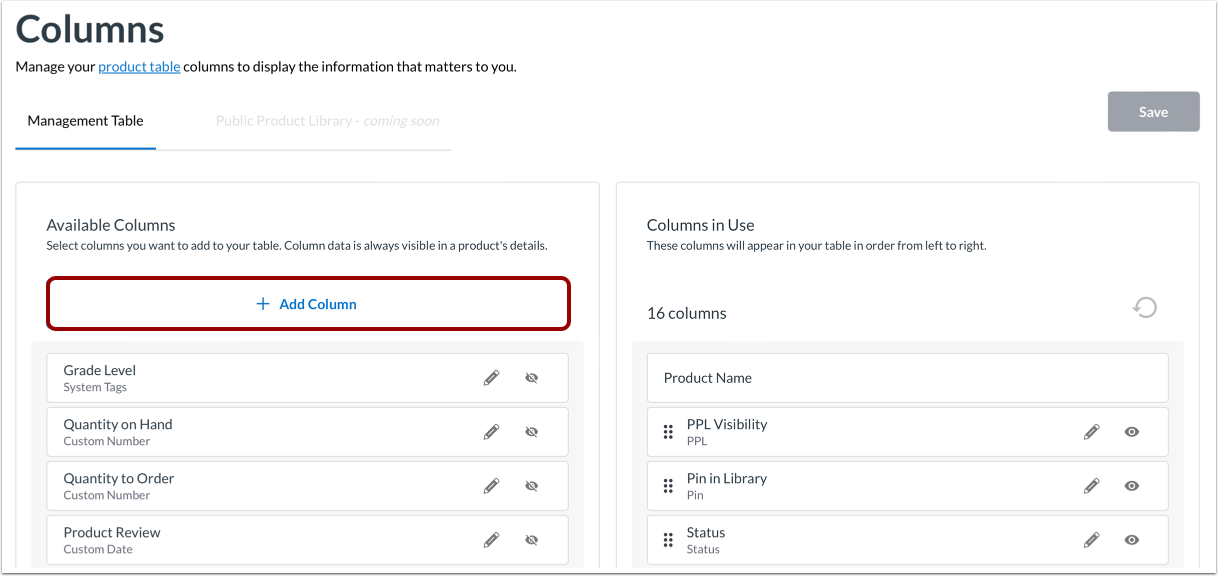The width and height of the screenshot is (1218, 576).
Task: Edit the Quantity on Hand column
Action: tap(491, 431)
